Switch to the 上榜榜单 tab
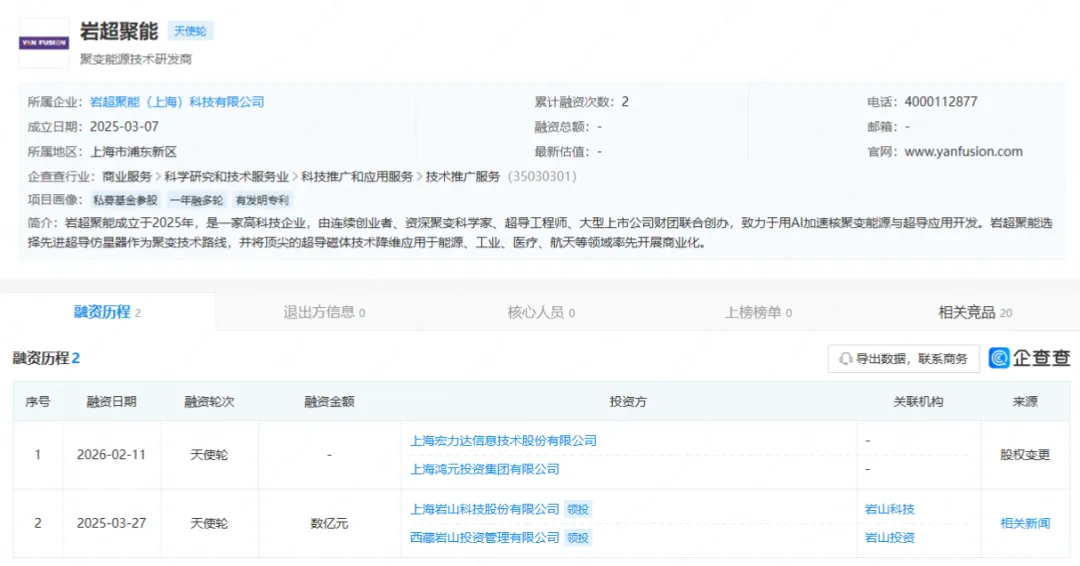The image size is (1080, 566). [758, 312]
